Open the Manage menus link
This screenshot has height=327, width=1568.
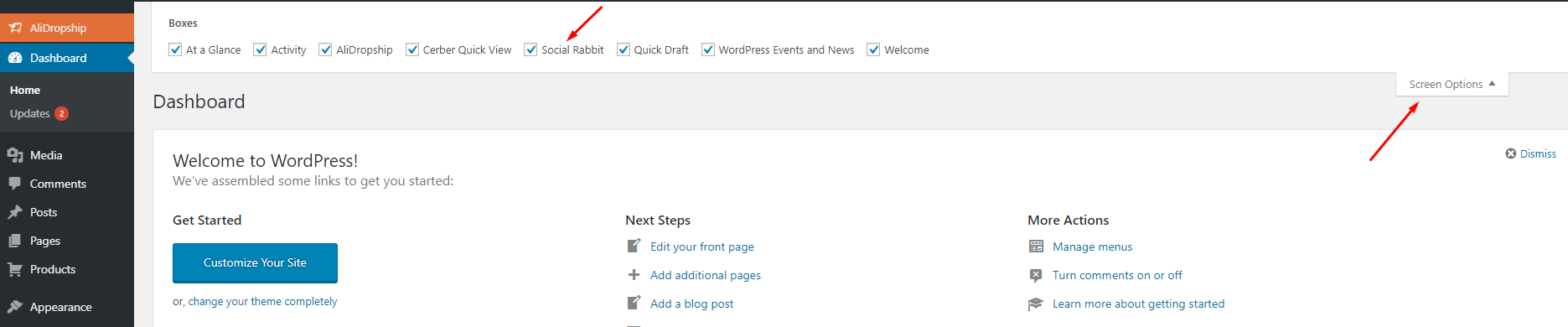(1092, 247)
